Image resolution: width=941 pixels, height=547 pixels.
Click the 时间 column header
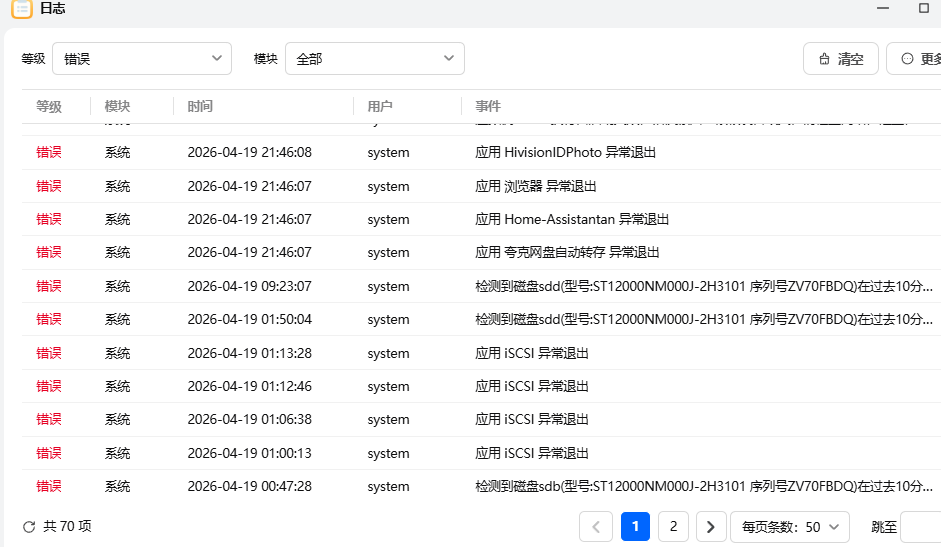point(200,107)
